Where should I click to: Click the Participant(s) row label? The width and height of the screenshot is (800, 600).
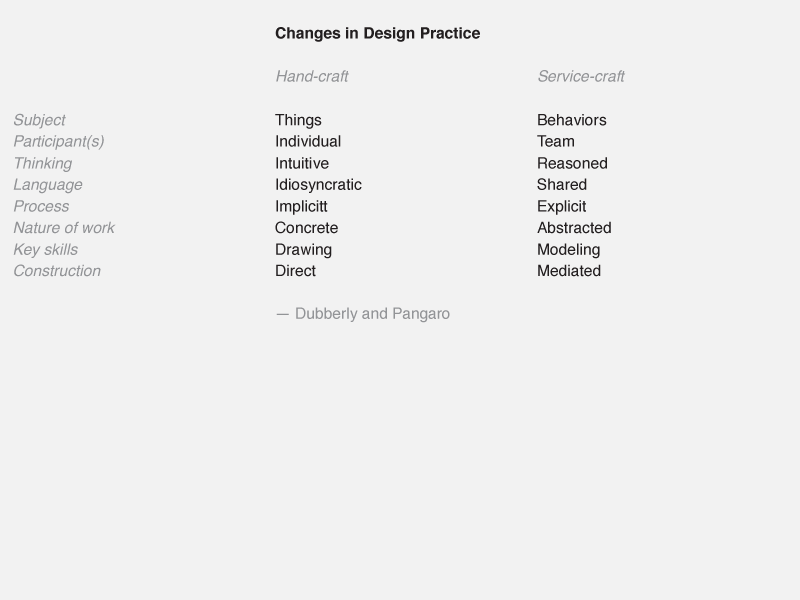pyautogui.click(x=59, y=141)
